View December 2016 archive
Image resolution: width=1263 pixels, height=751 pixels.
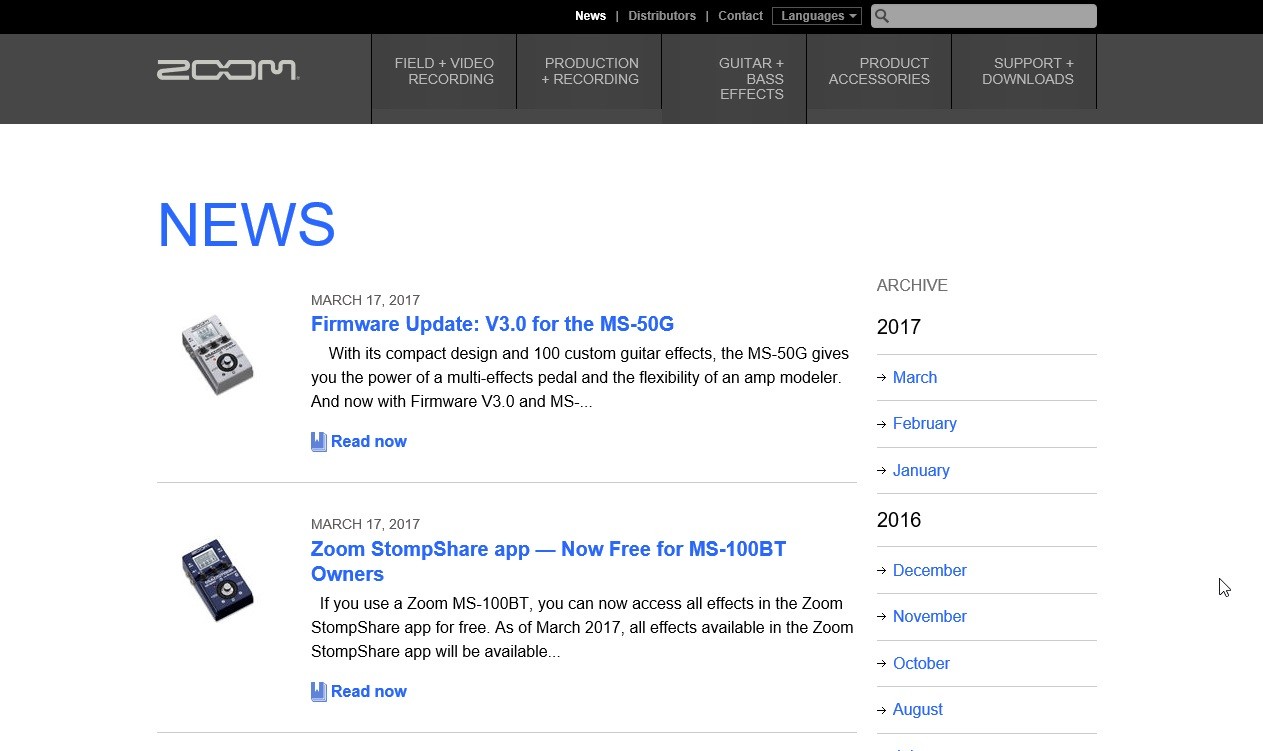coord(929,571)
